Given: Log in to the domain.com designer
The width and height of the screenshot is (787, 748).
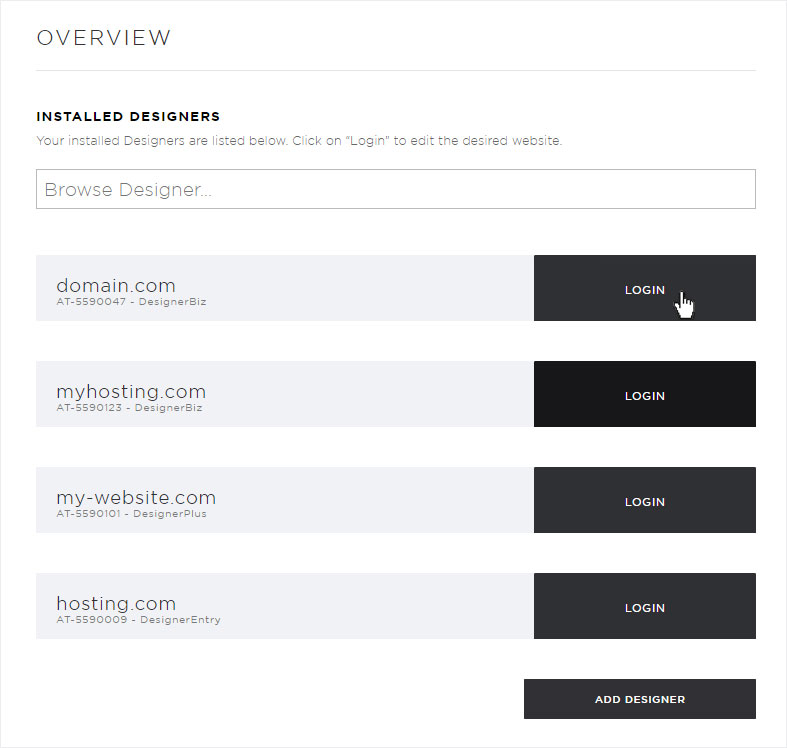Looking at the screenshot, I should (x=644, y=288).
